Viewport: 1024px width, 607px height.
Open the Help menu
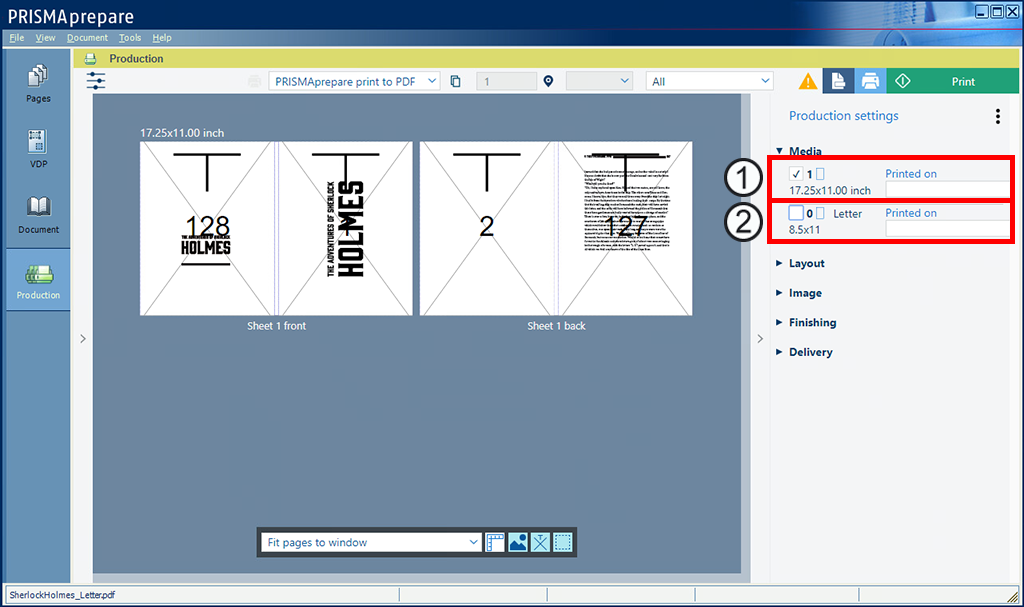tap(162, 38)
